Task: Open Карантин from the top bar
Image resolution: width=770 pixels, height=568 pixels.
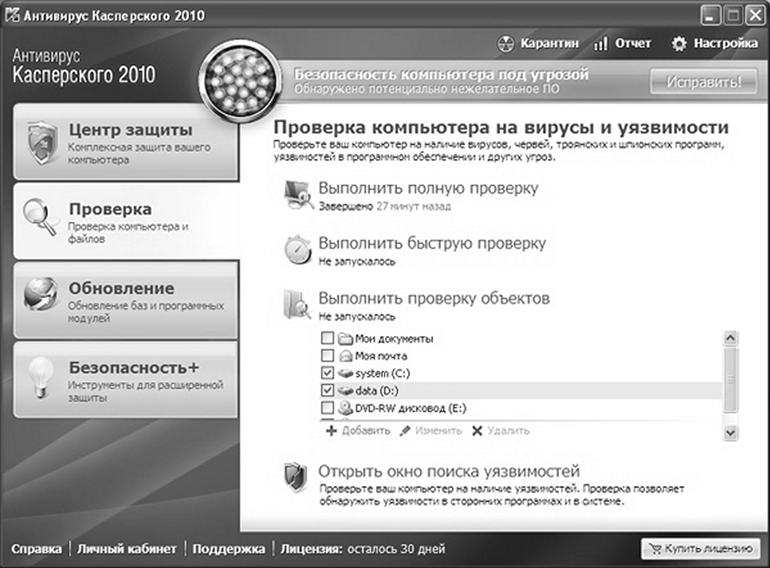Action: [538, 44]
